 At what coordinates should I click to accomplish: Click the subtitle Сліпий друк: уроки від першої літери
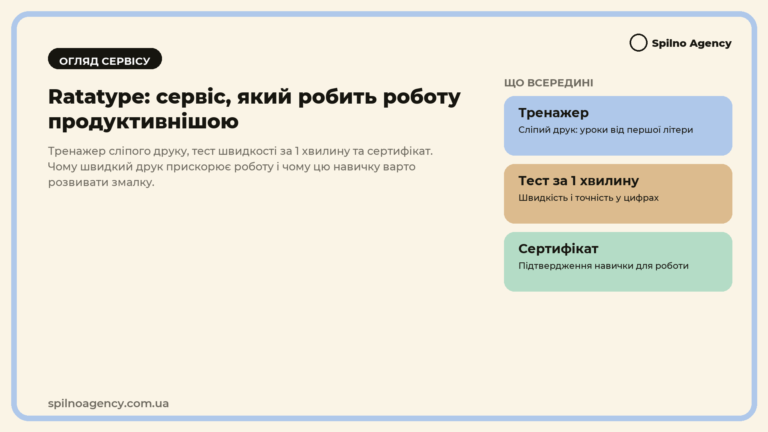(x=606, y=130)
